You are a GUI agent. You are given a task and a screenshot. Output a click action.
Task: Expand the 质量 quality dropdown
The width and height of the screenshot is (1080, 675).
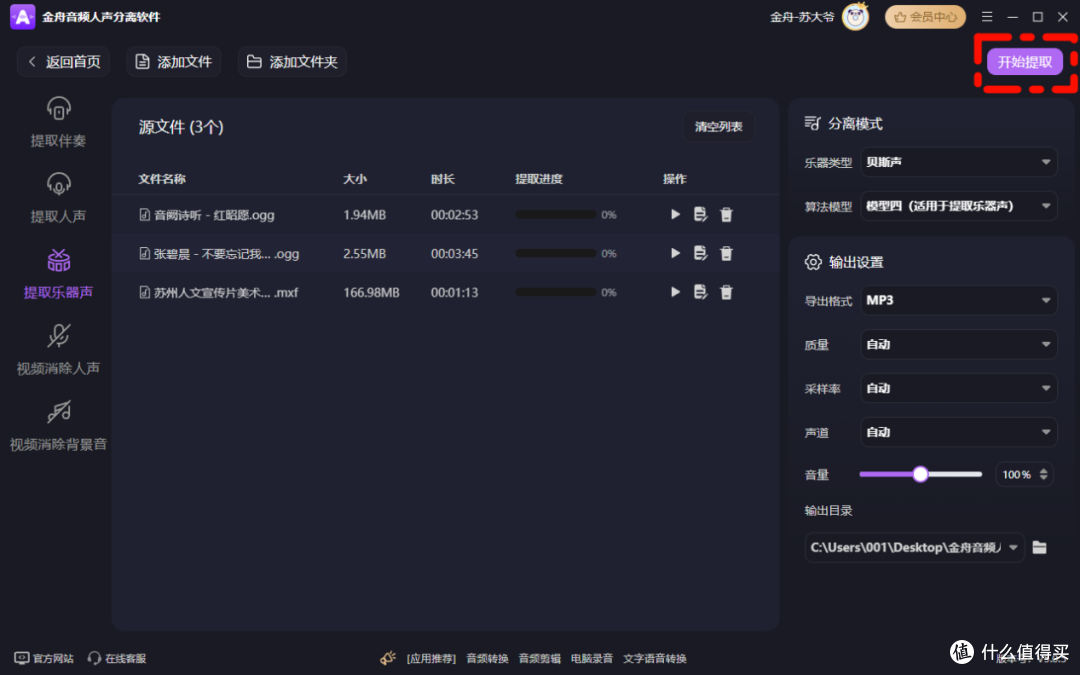coord(959,344)
